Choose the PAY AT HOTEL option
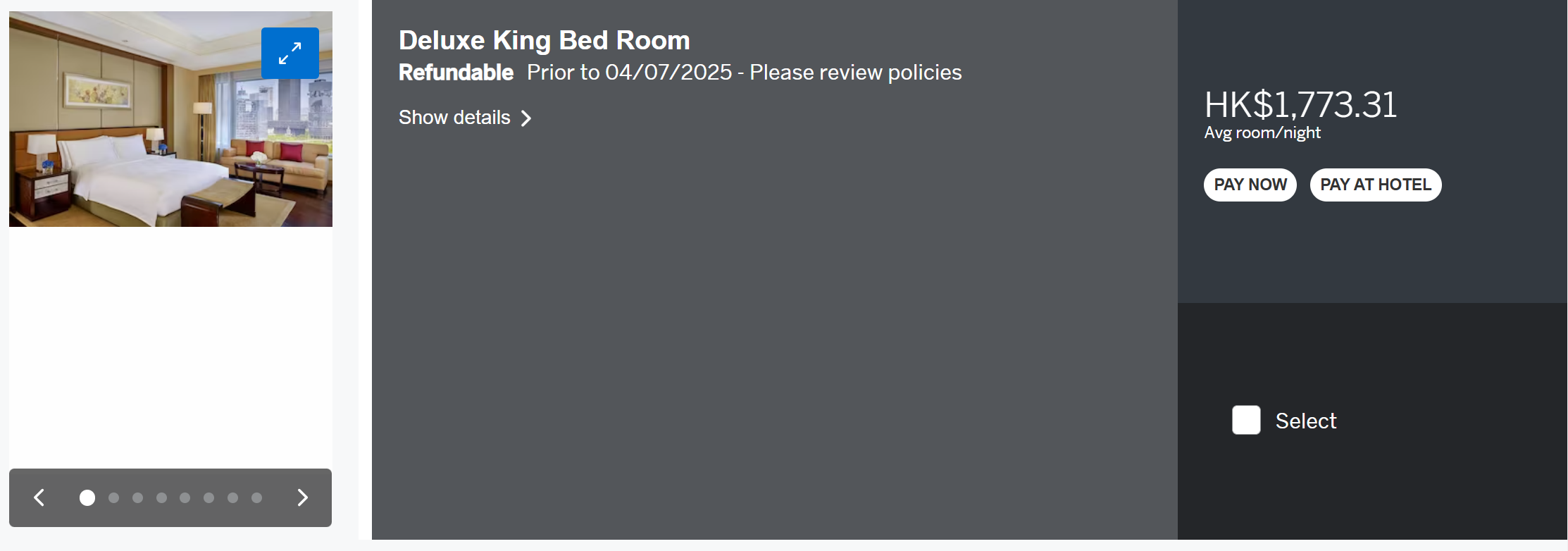This screenshot has width=1568, height=551. [x=1376, y=185]
